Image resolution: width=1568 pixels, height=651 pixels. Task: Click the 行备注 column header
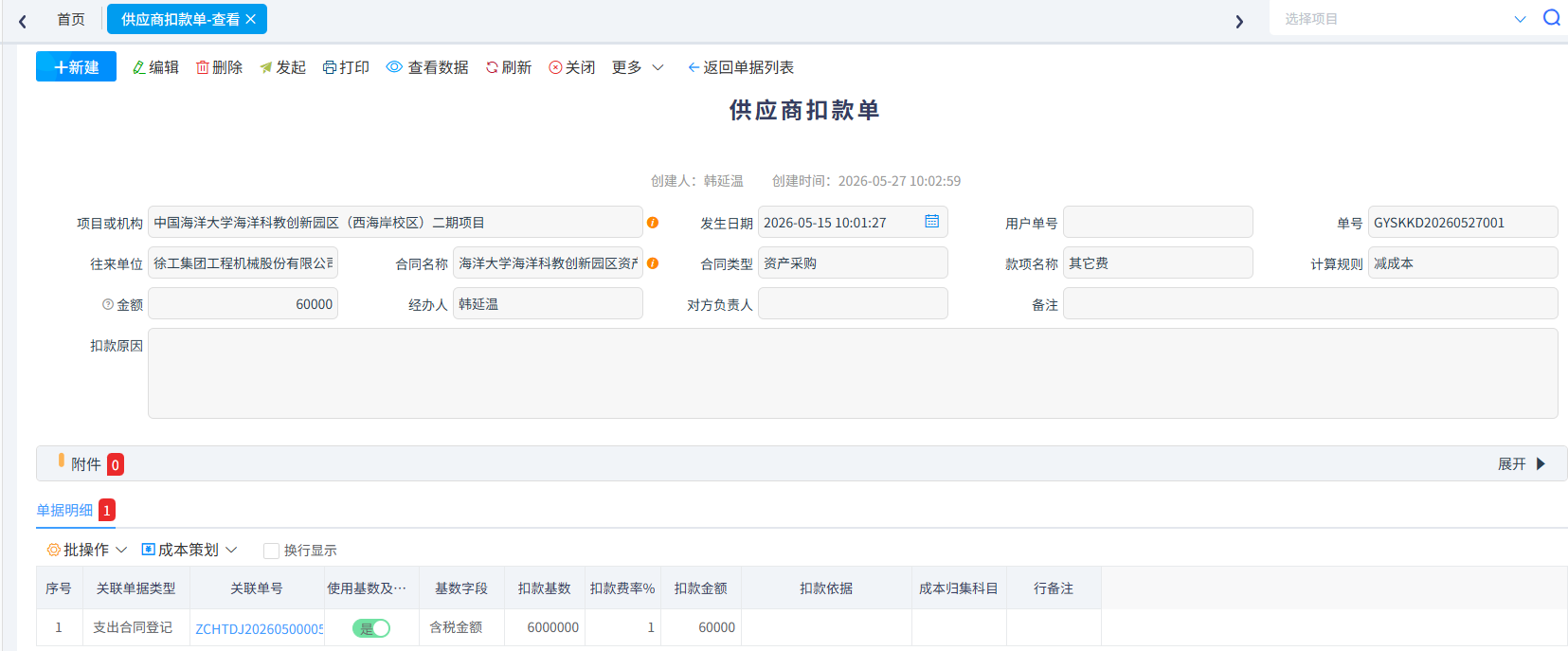tap(1054, 588)
